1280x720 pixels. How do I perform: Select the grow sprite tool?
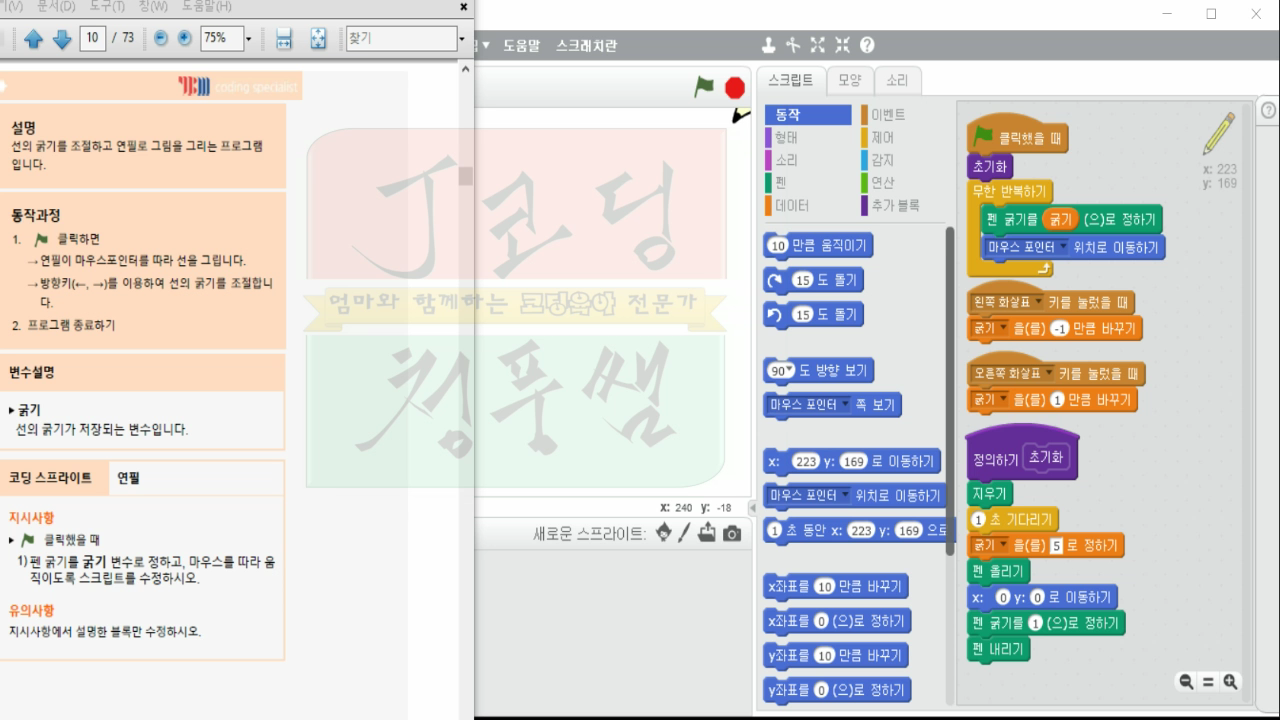pyautogui.click(x=818, y=45)
